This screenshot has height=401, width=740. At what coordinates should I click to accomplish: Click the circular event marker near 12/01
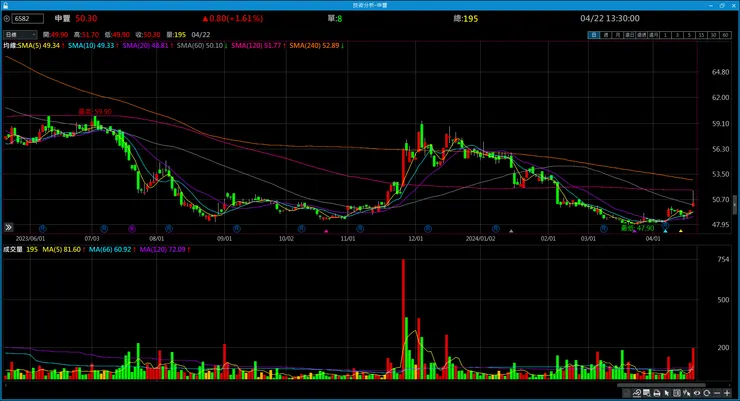(x=428, y=228)
